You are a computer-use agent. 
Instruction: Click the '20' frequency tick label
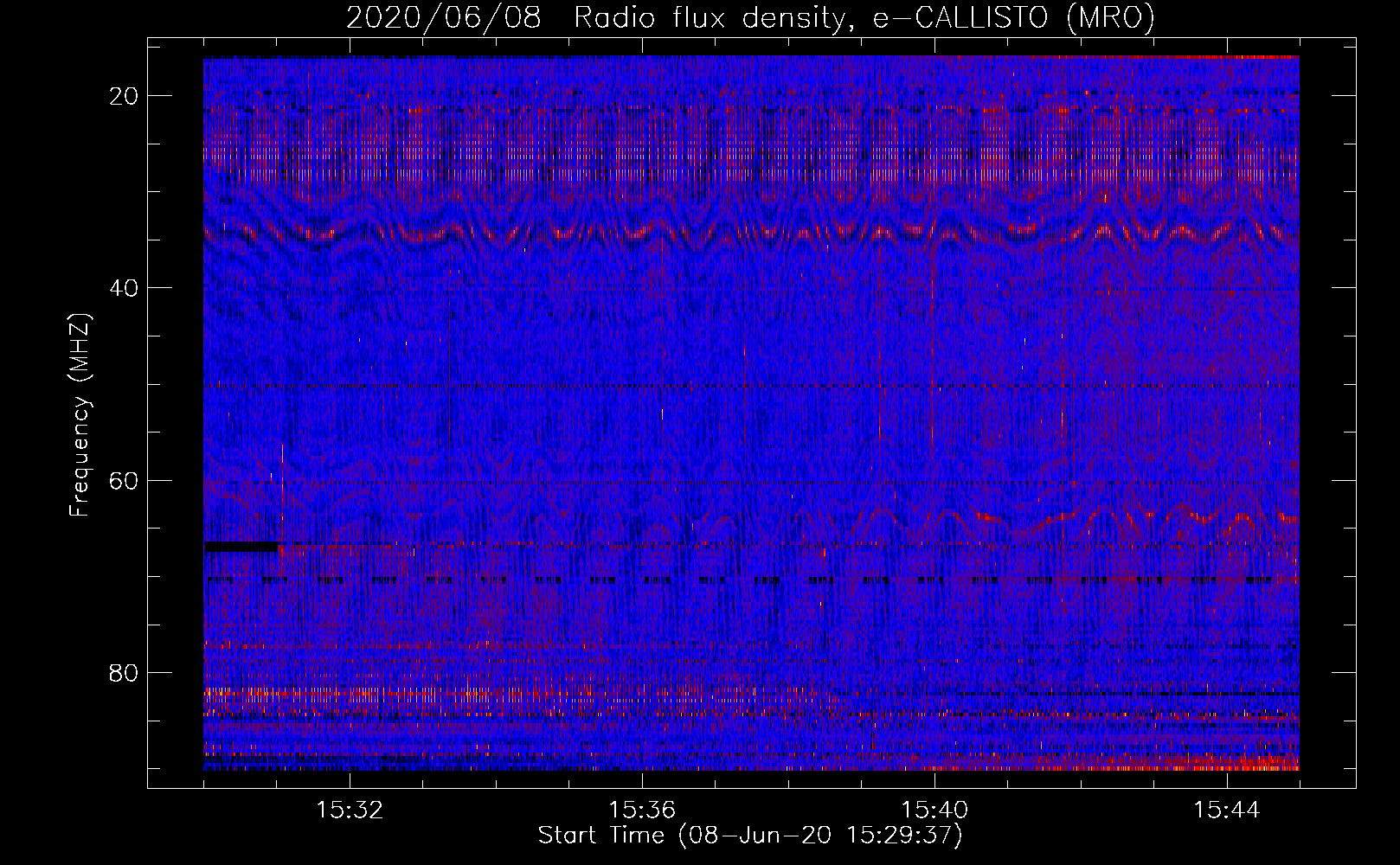click(125, 96)
